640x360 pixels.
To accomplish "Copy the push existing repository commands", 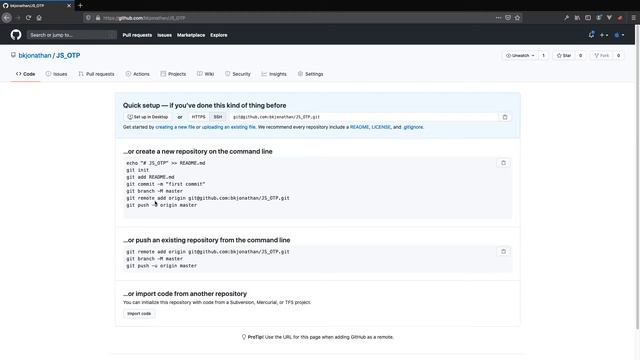I will coord(503,251).
